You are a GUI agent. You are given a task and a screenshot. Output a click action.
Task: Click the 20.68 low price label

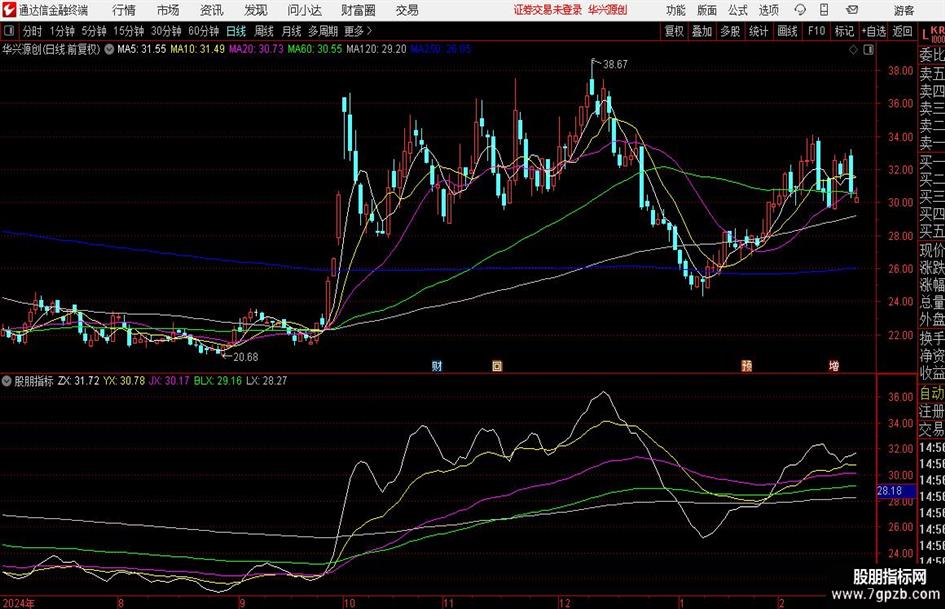point(245,357)
